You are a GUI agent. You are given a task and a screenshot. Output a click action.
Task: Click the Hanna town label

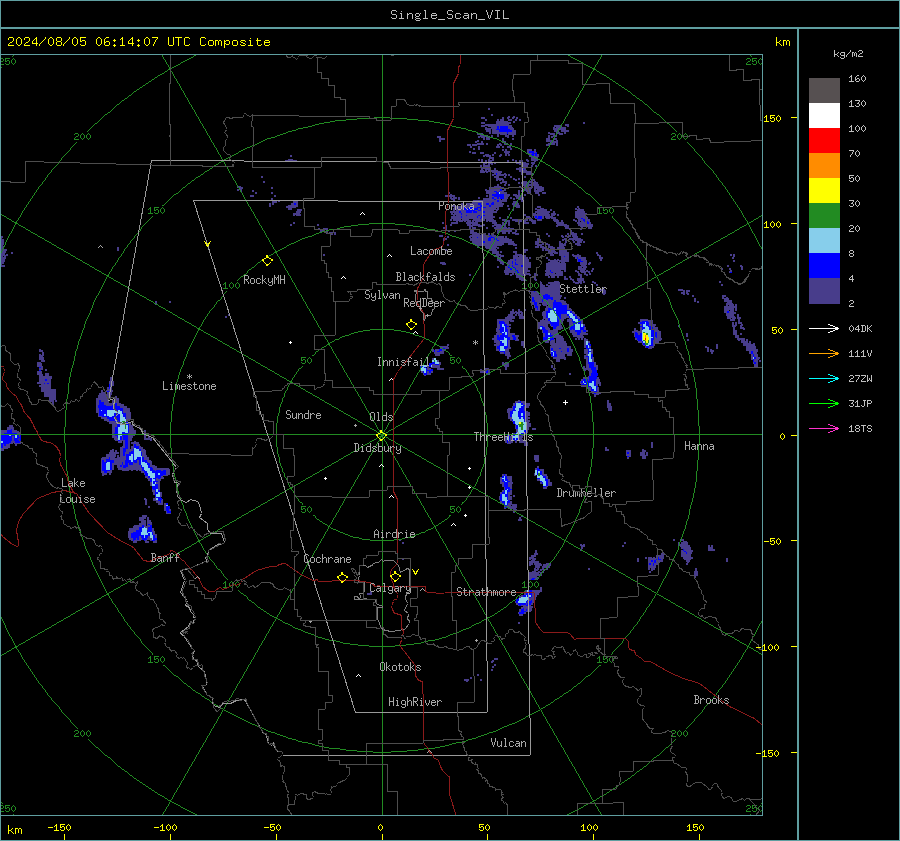point(699,446)
